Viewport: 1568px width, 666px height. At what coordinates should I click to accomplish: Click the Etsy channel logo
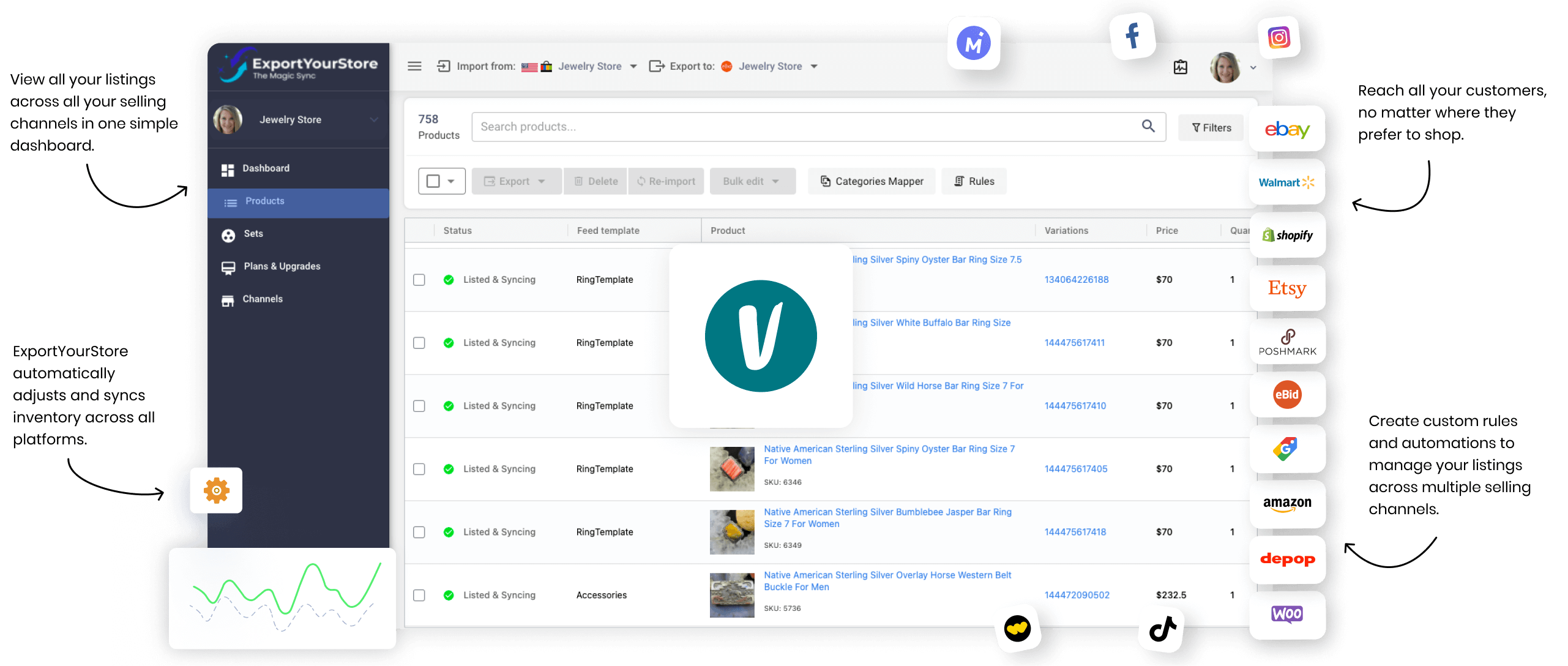pos(1286,288)
